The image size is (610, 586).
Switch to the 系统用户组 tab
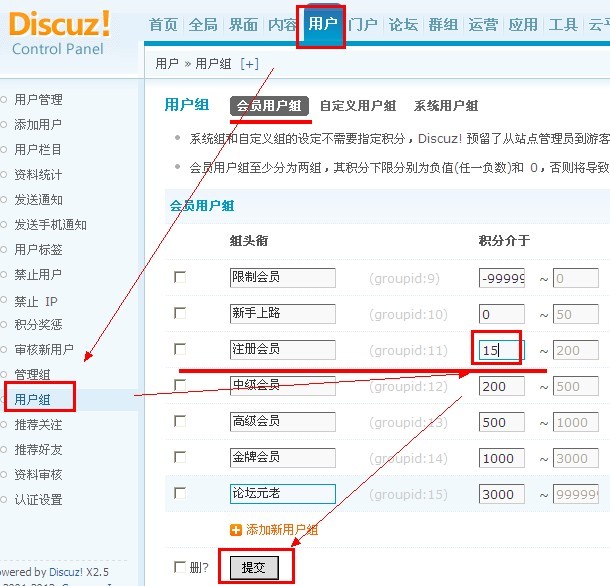[446, 106]
